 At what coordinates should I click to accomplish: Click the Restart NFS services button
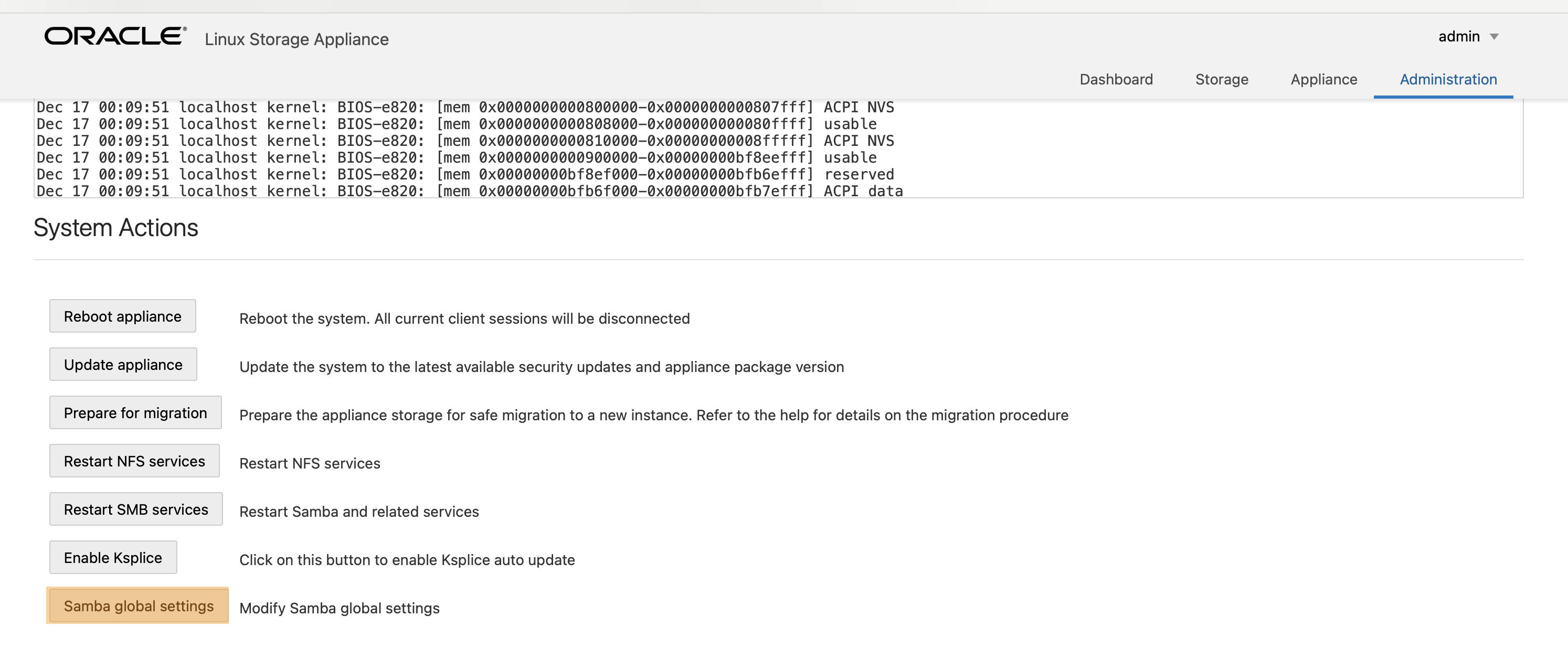134,461
